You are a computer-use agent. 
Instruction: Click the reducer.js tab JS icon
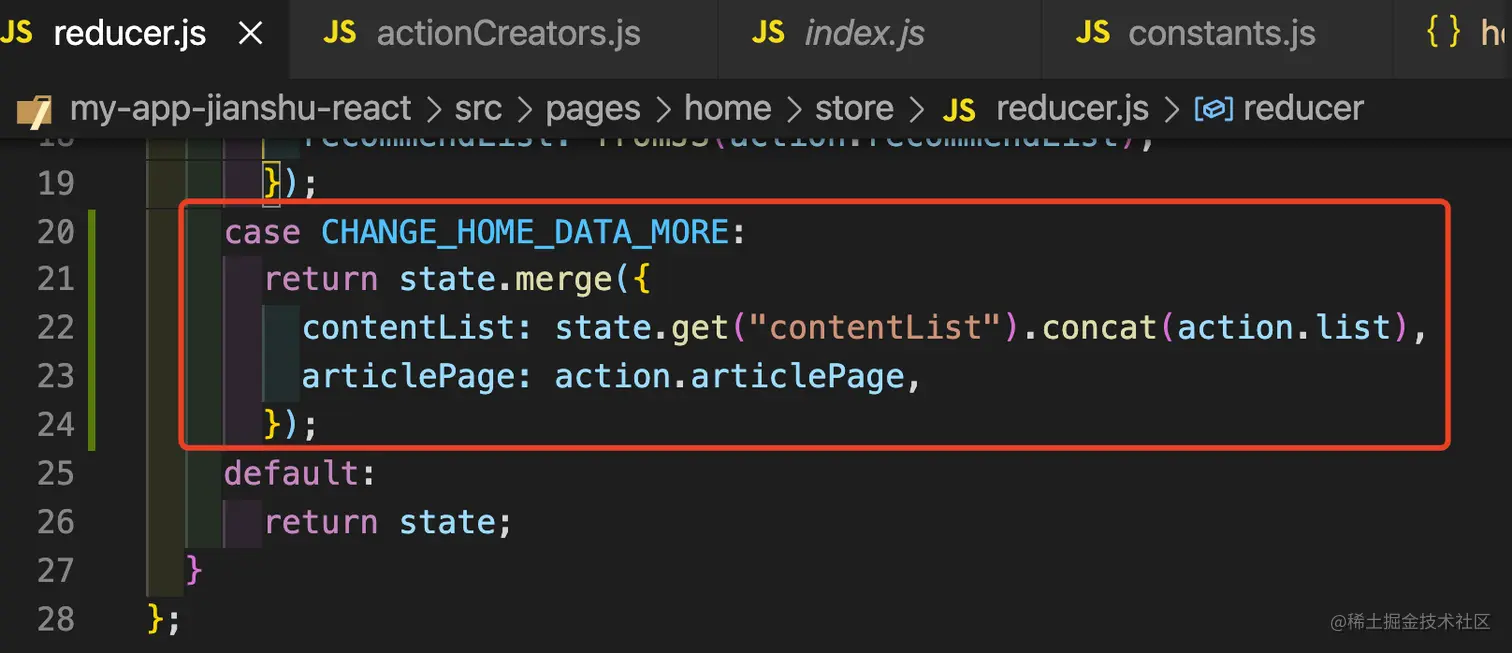click(x=17, y=34)
